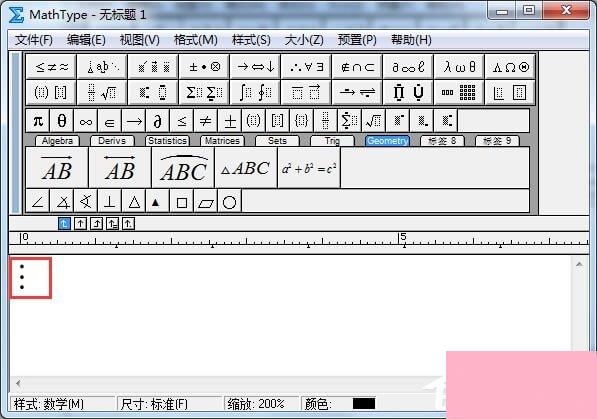Open the 视图(V) menu

139,40
